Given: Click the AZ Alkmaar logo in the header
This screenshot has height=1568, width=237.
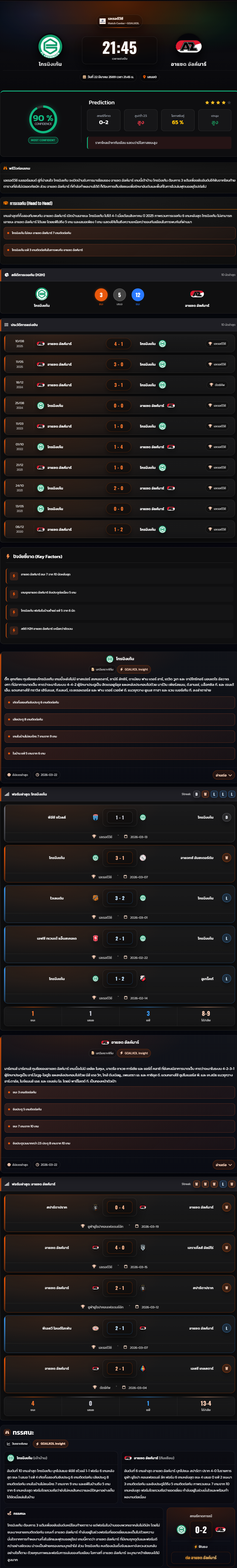Looking at the screenshot, I should (x=188, y=46).
